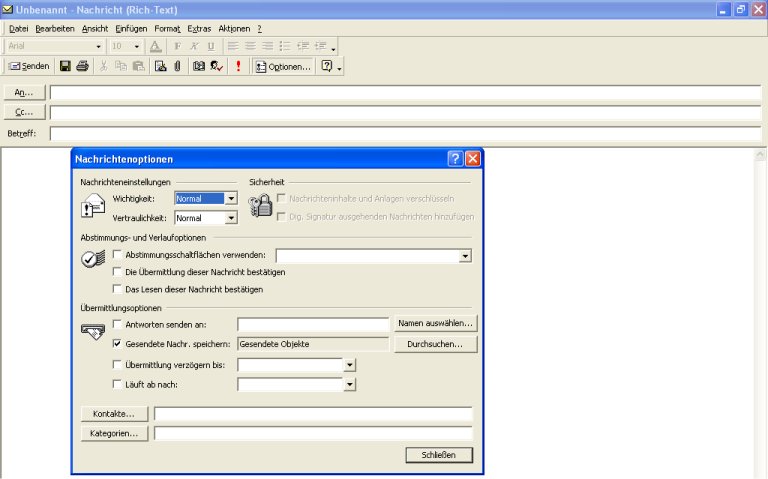The width and height of the screenshot is (768, 479).
Task: Enable Abstimmungsschaltflächen verwenden checkbox
Action: point(117,255)
